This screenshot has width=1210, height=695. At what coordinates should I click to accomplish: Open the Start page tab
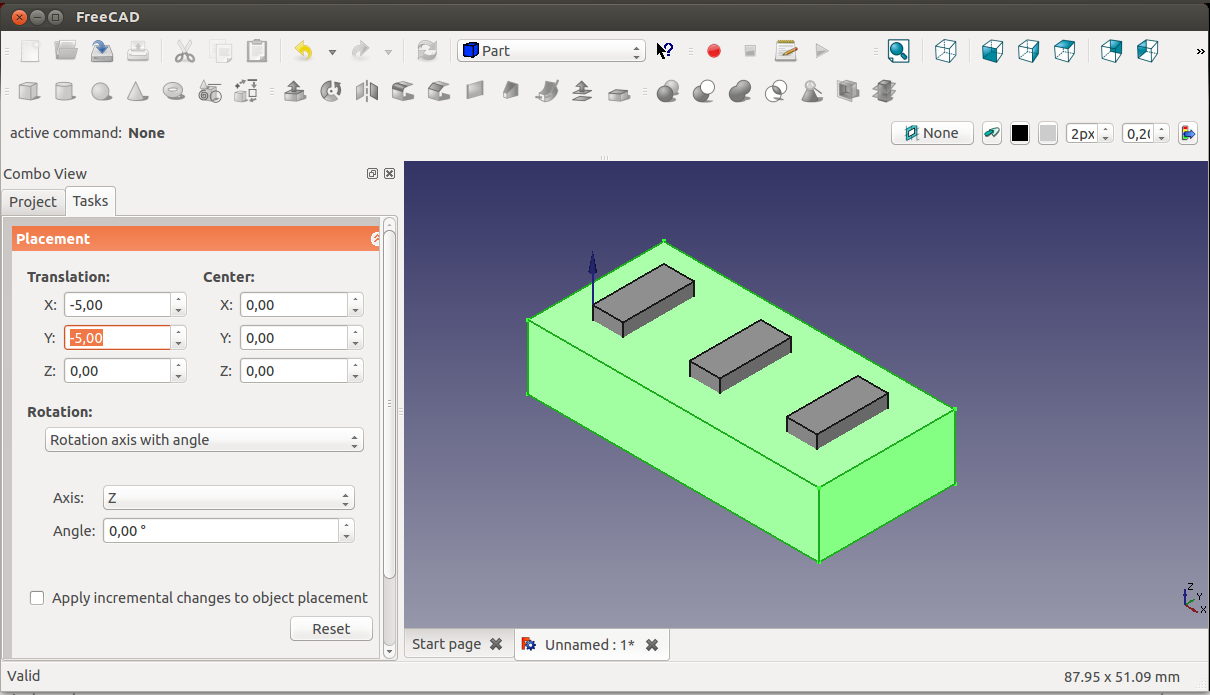click(447, 645)
